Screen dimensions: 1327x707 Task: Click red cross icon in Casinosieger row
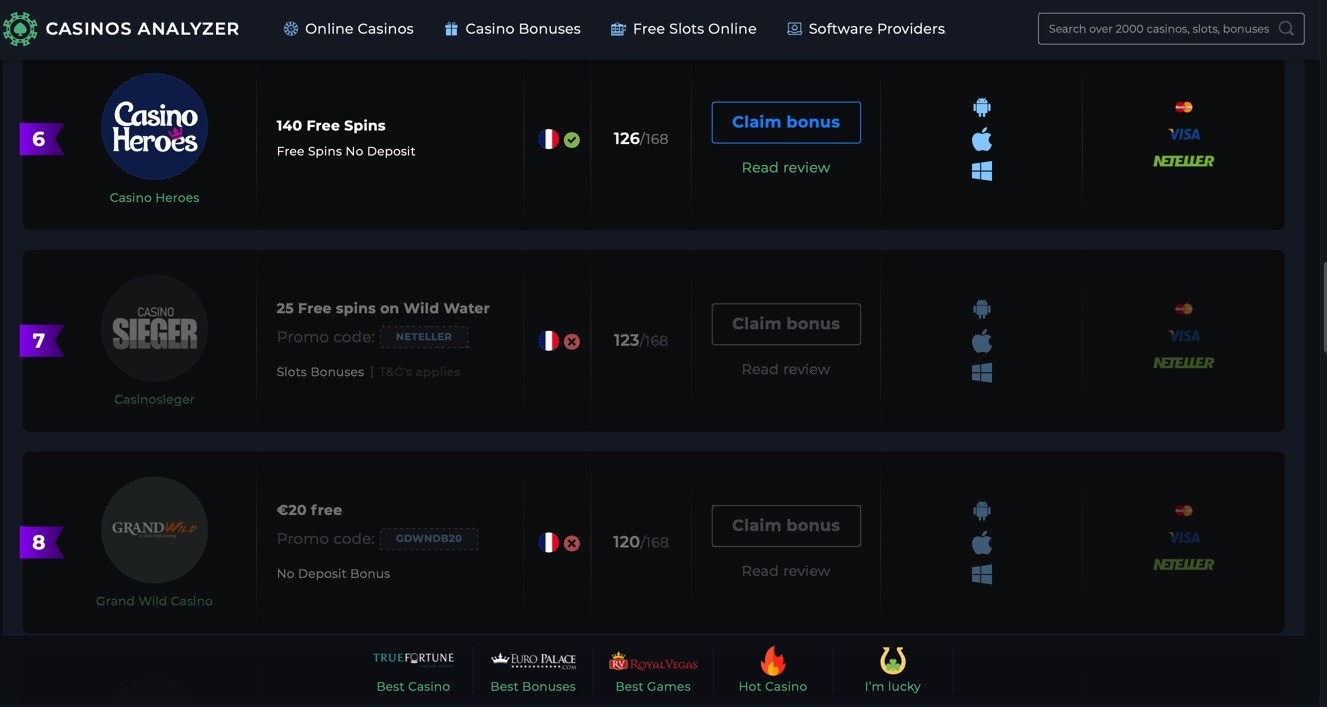tap(572, 342)
